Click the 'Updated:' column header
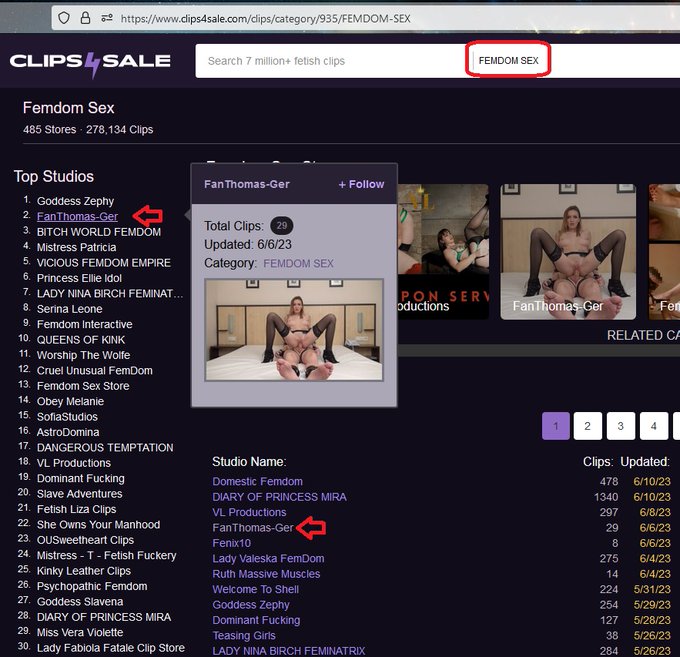Viewport: 680px width, 657px height. point(645,462)
